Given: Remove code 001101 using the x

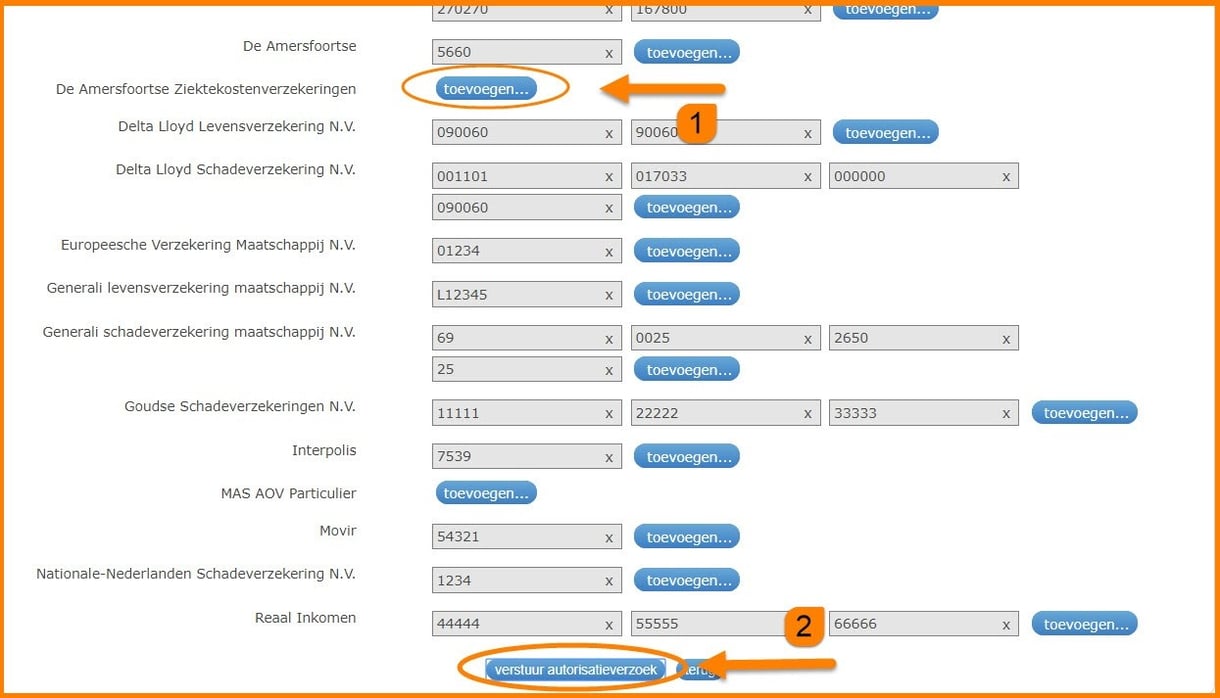Looking at the screenshot, I should (608, 177).
